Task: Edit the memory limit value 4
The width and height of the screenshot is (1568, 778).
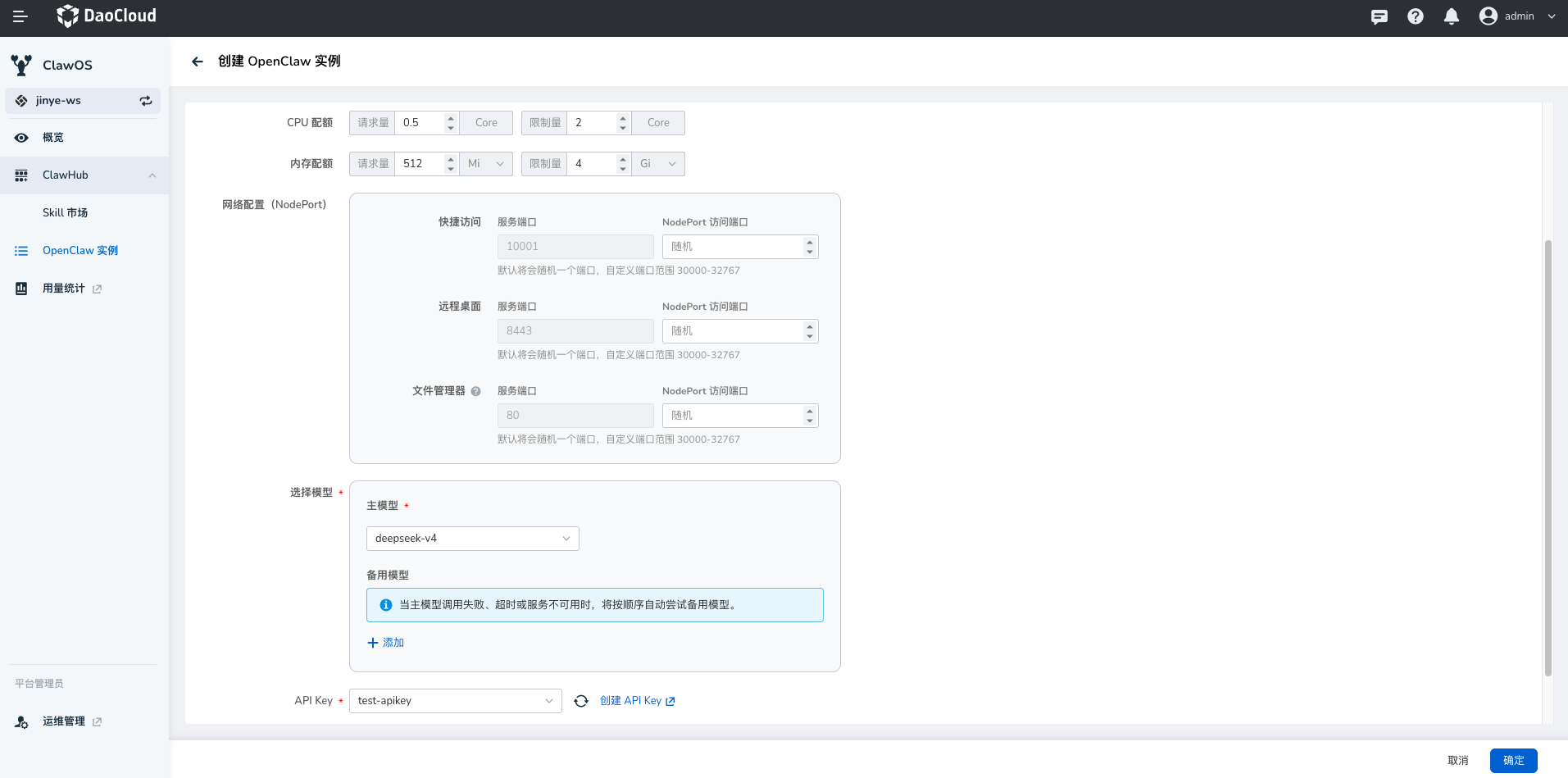Action: 592,164
